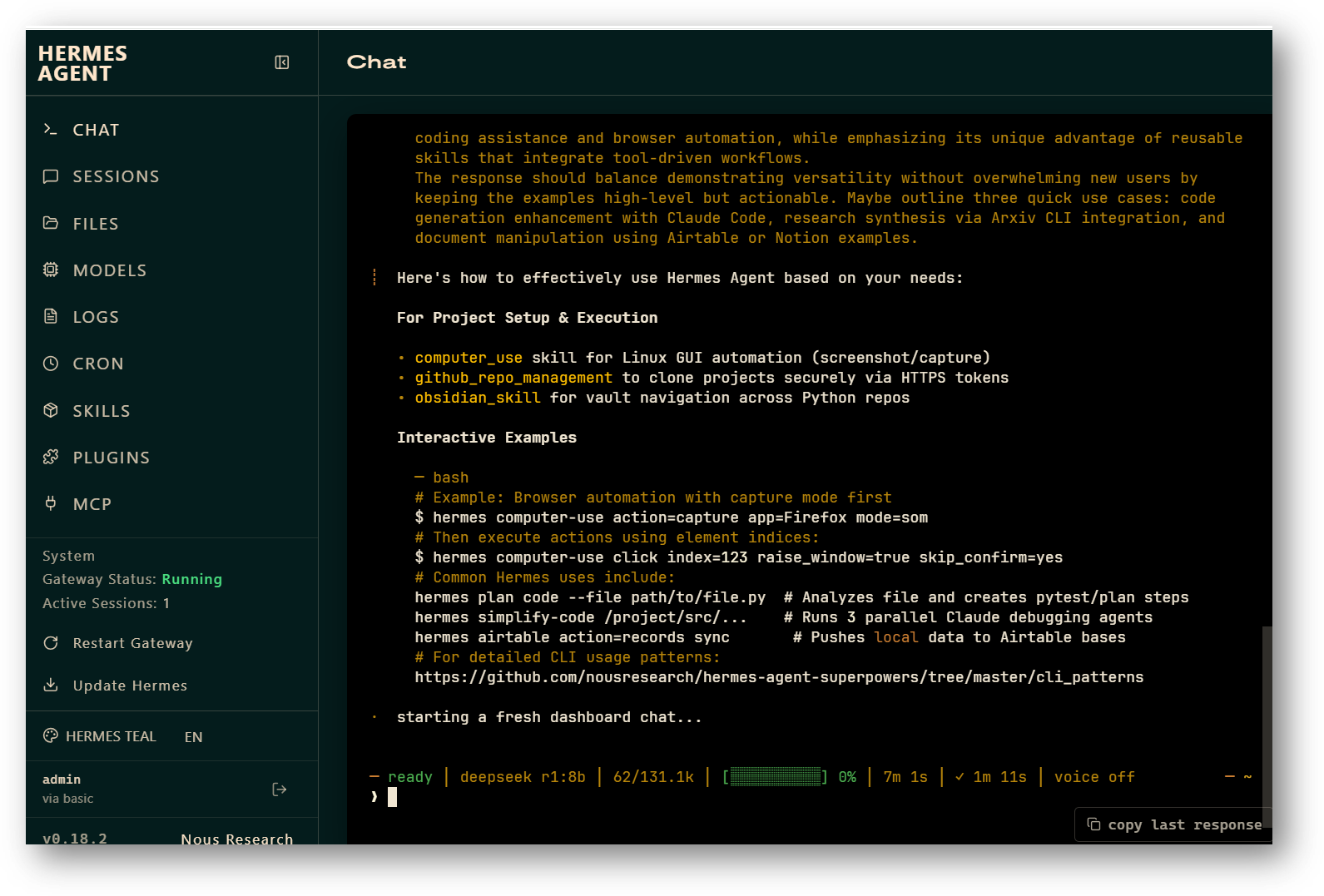Click the '7m 1s' timer status
Viewport: 1324px width, 896px height.
[905, 777]
